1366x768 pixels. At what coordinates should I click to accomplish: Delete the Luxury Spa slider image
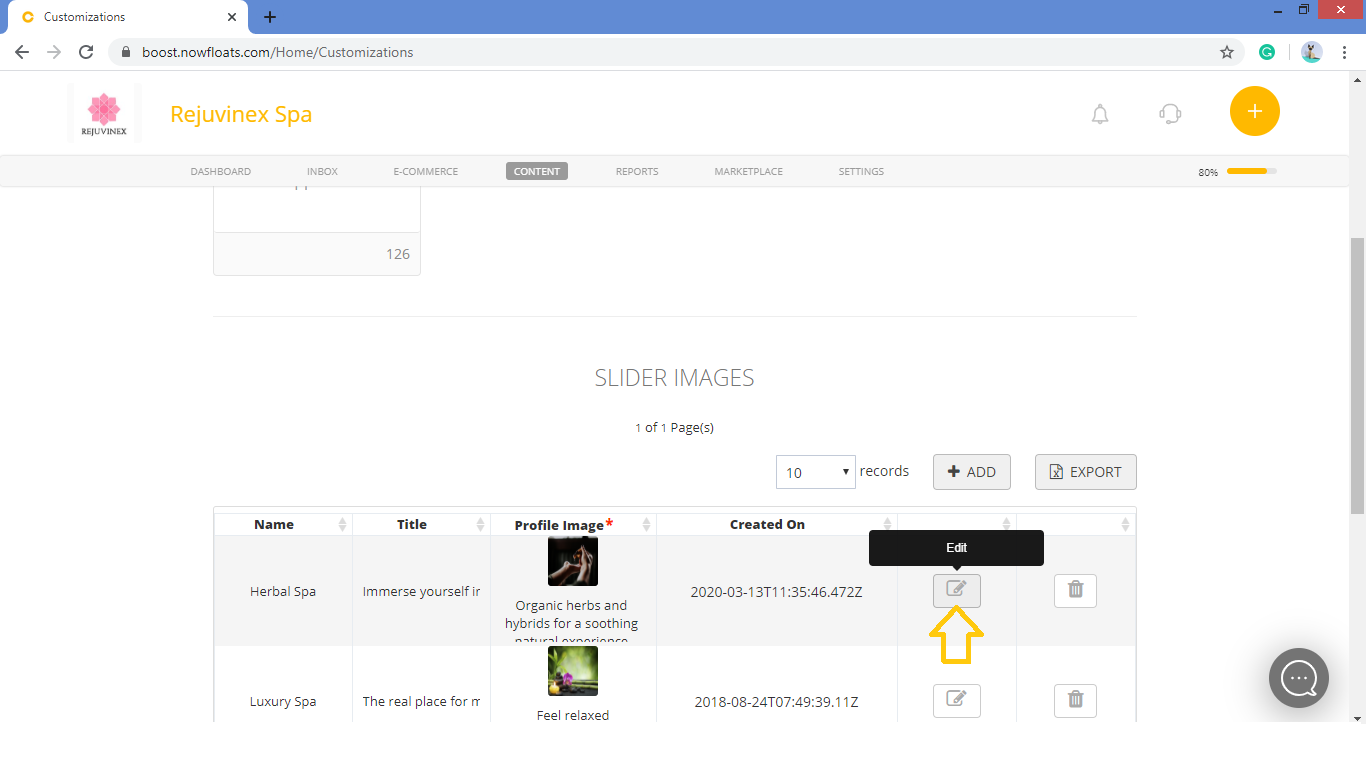tap(1075, 700)
